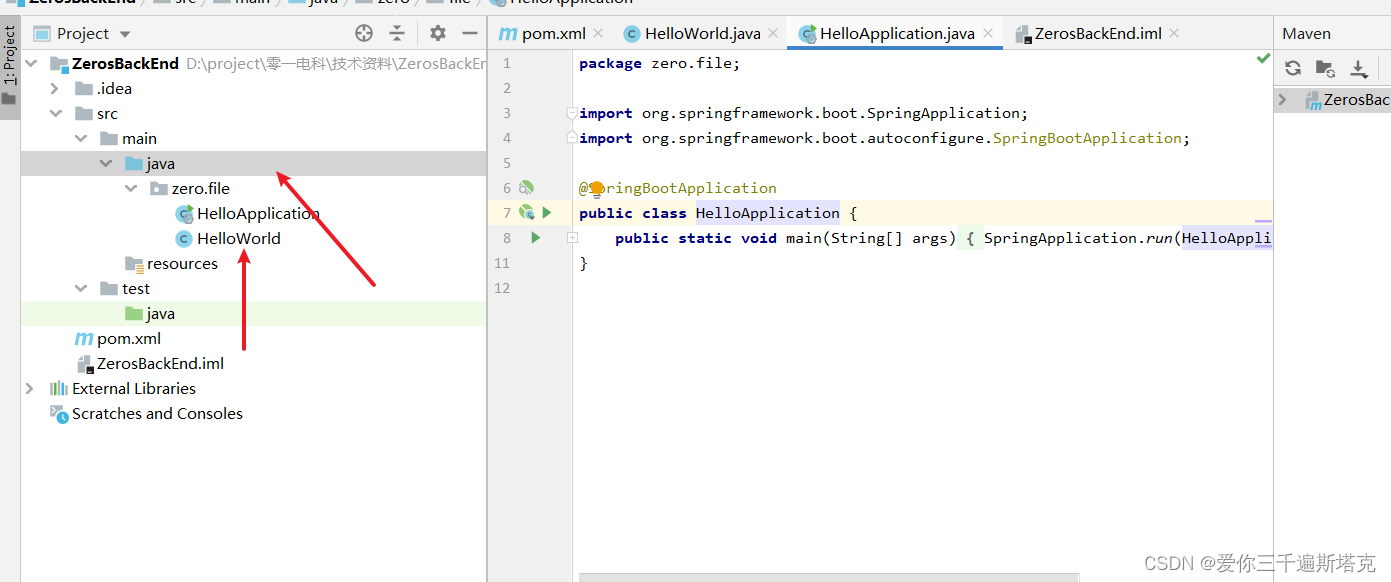Viewport: 1391px width, 582px height.
Task: Switch to ZerosBackEnd.iml editor tab
Action: pyautogui.click(x=1098, y=33)
